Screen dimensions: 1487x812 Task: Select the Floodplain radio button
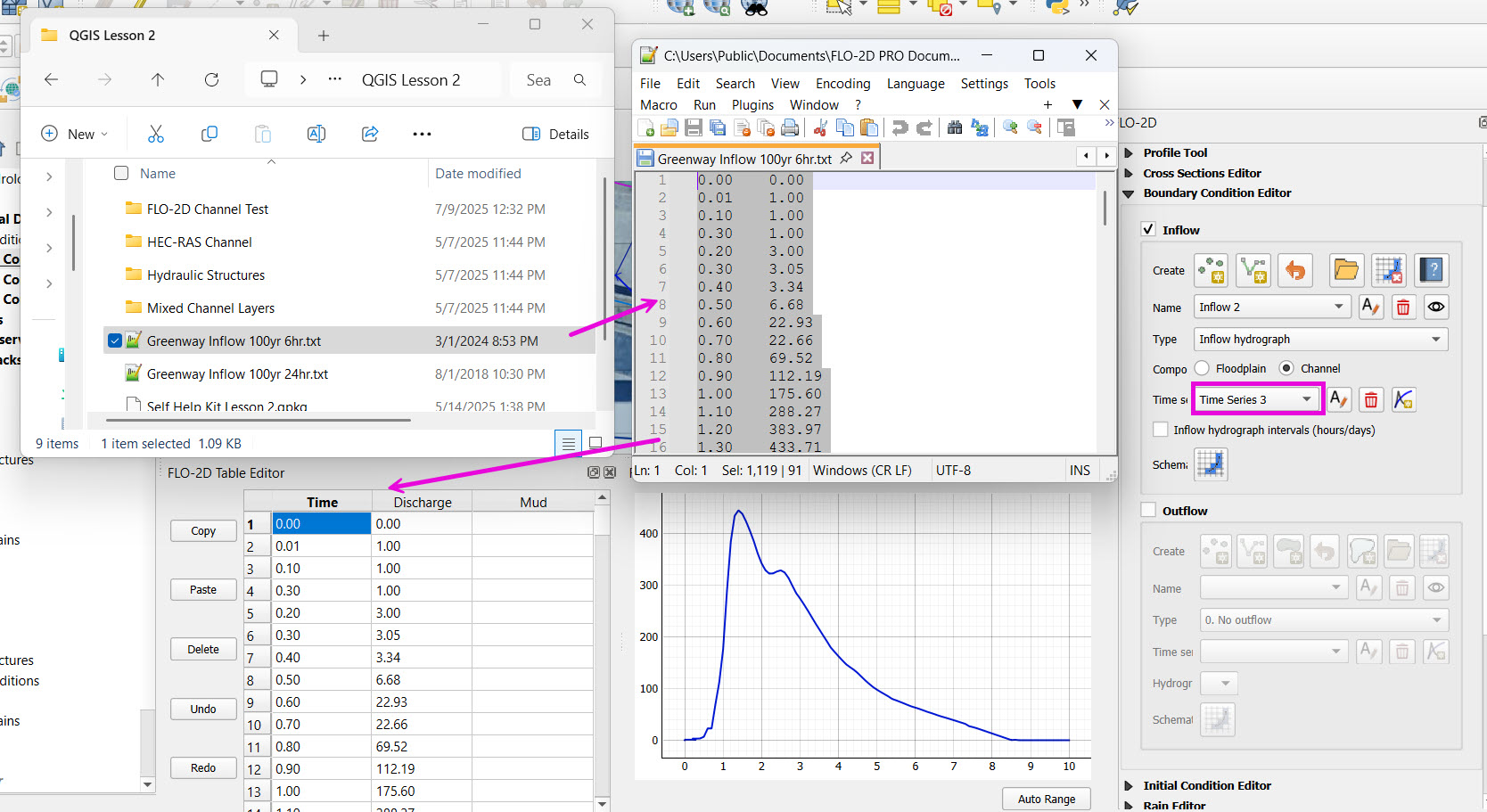pos(1203,368)
